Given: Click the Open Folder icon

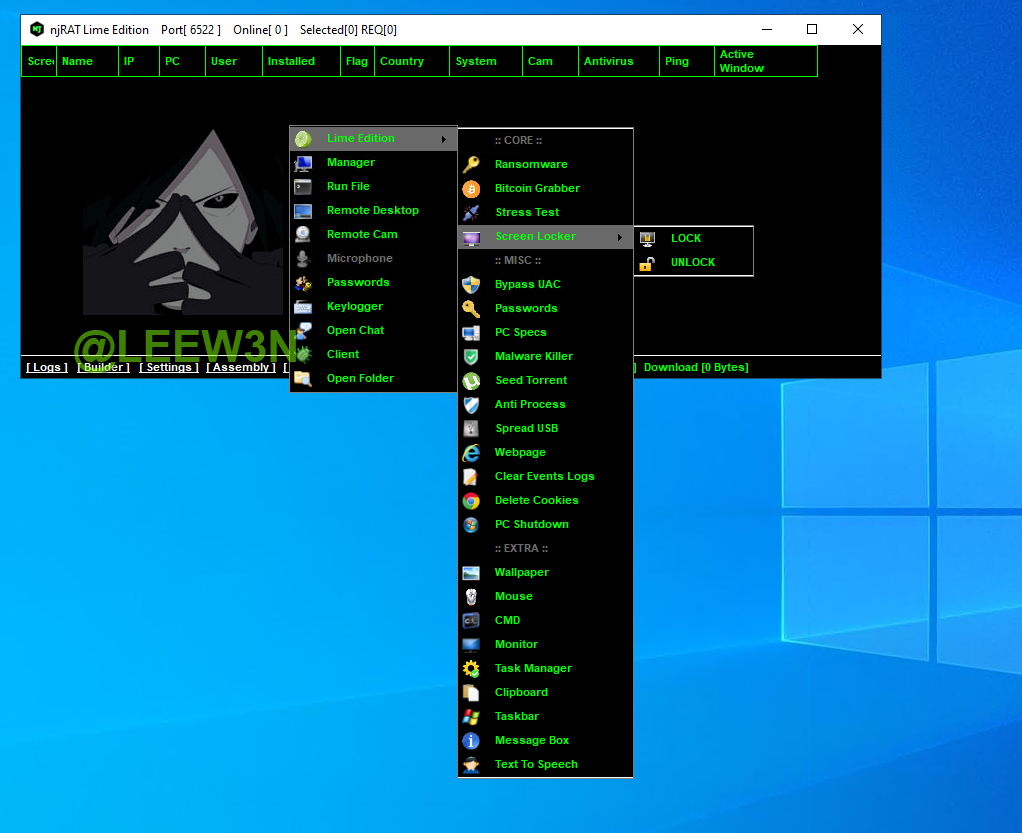Looking at the screenshot, I should click(x=303, y=378).
